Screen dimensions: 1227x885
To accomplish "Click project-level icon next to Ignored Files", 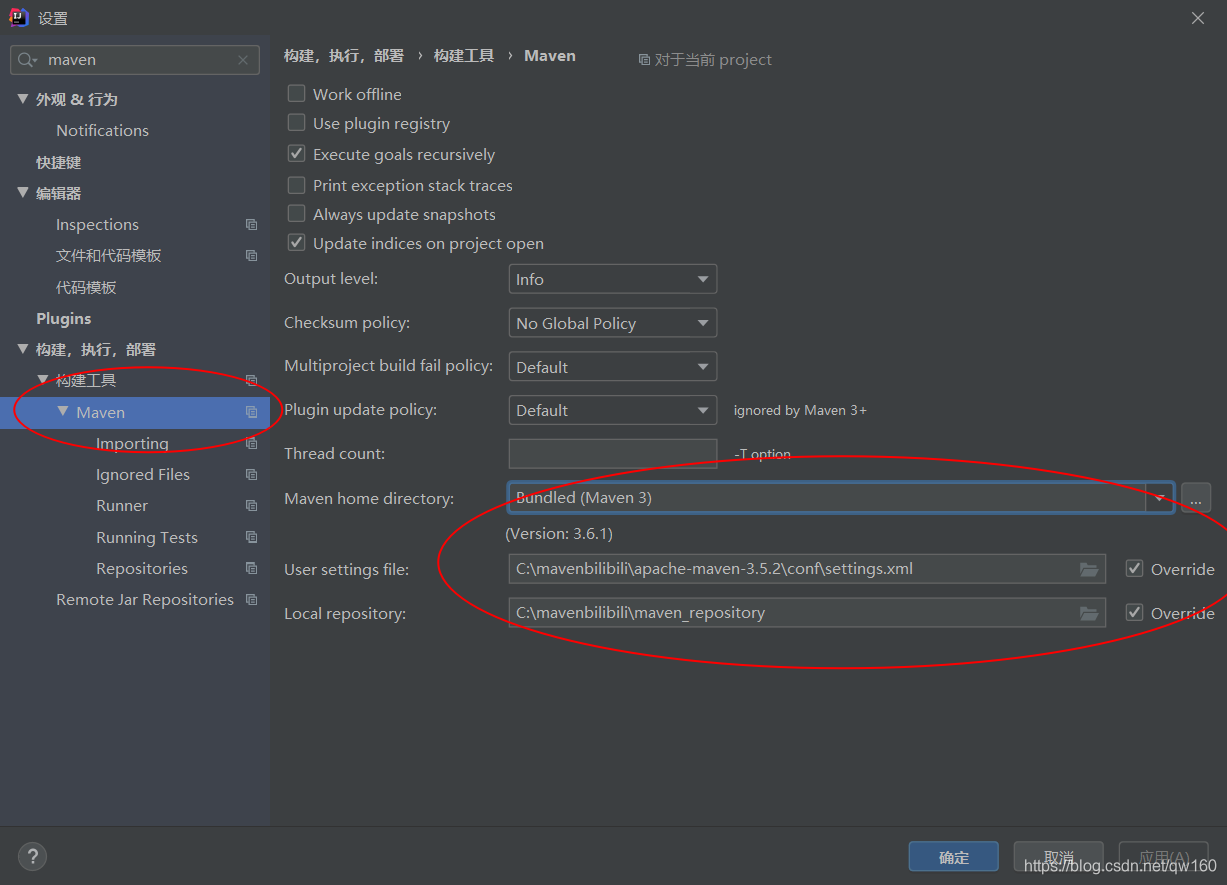I will pos(251,475).
